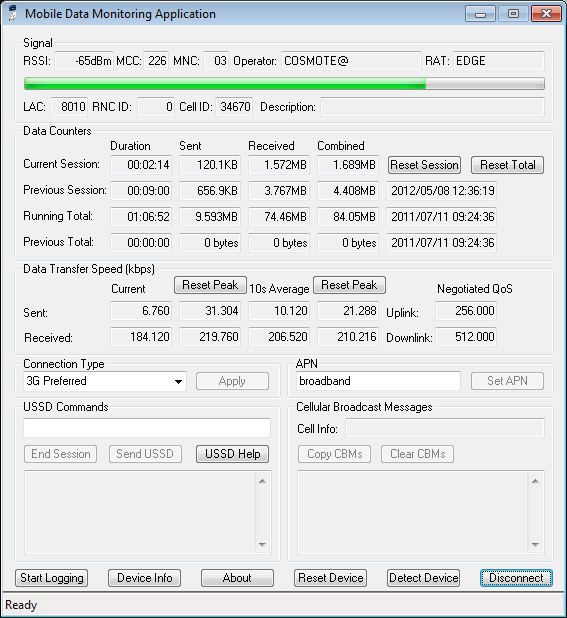Open the Device Info dialog
Viewport: 567px width, 618px height.
[145, 578]
